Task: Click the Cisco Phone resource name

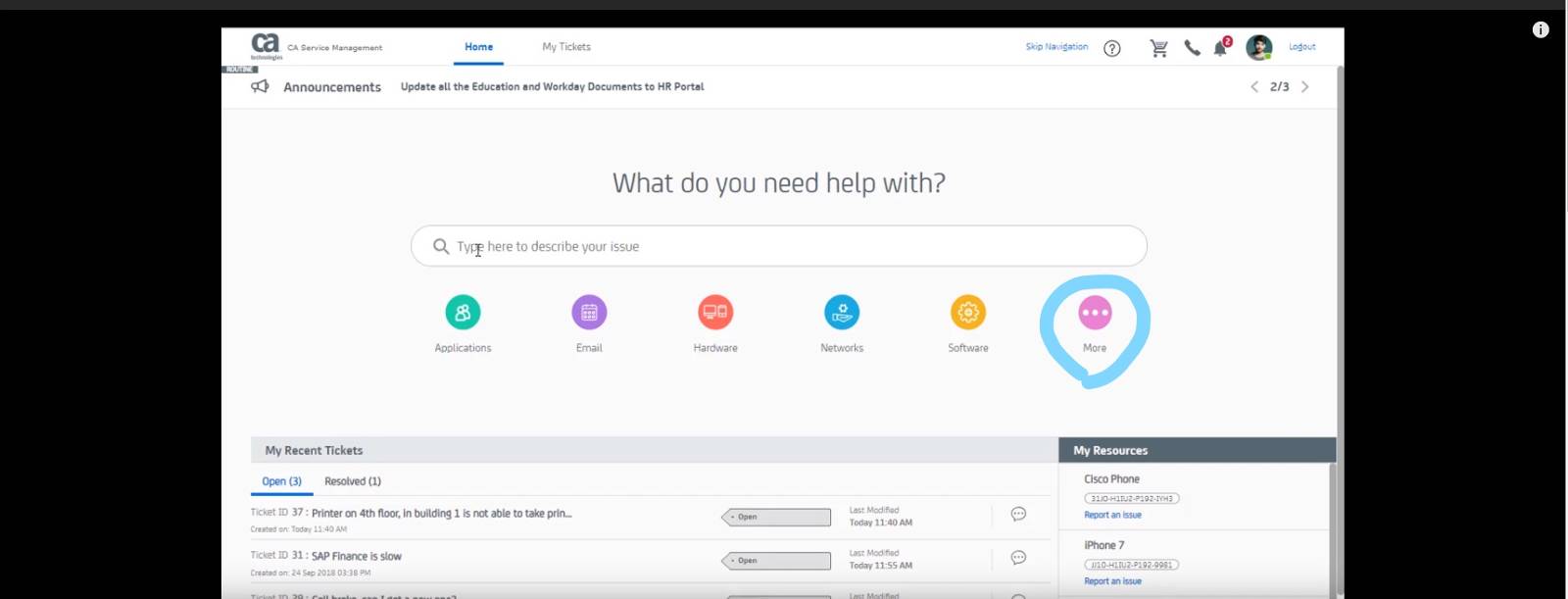Action: click(x=1111, y=479)
